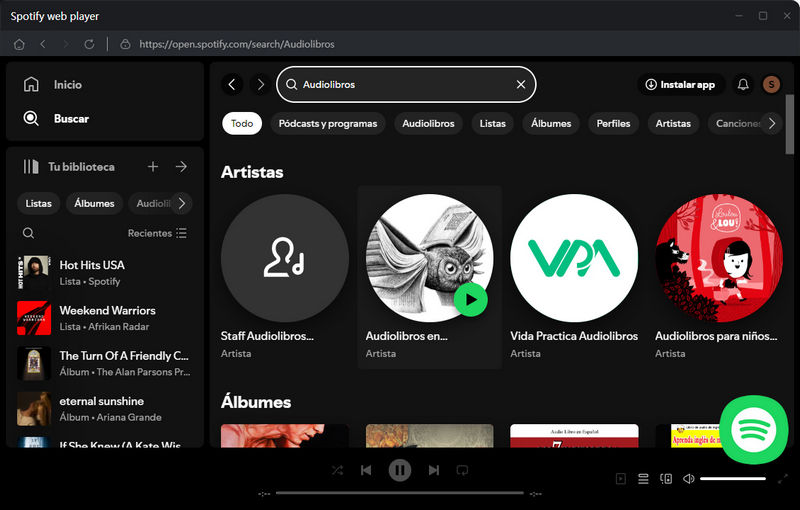Open notifications bell
Viewport: 800px width, 510px height.
pos(743,84)
